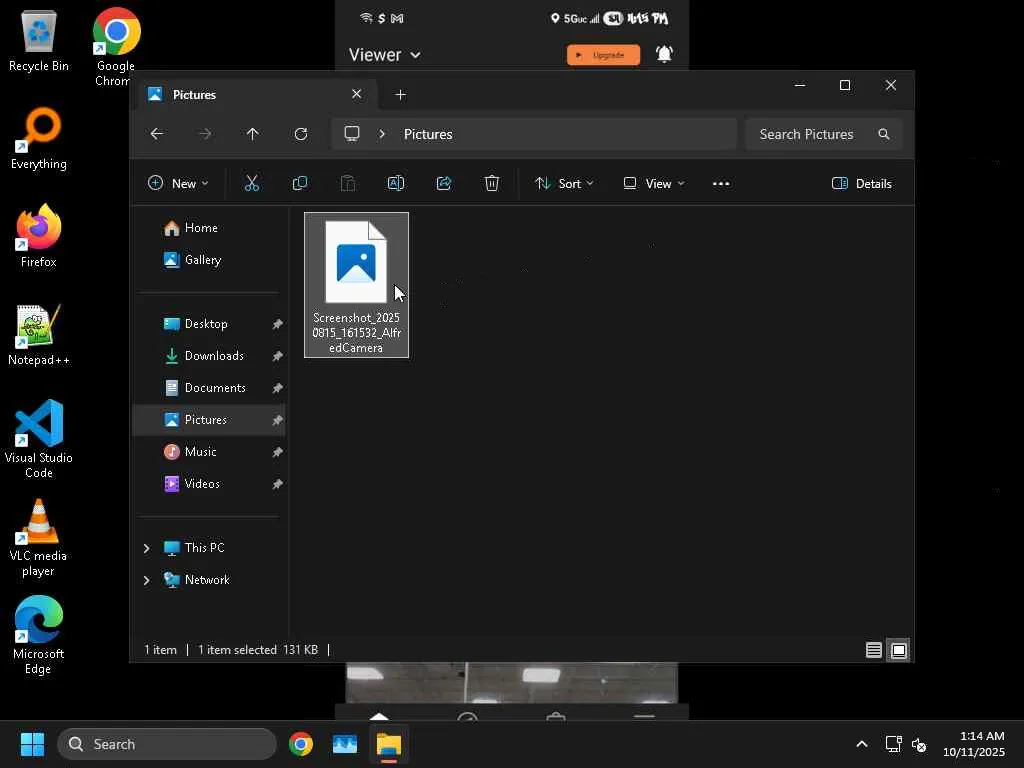Open the See more ellipsis menu

[x=721, y=183]
